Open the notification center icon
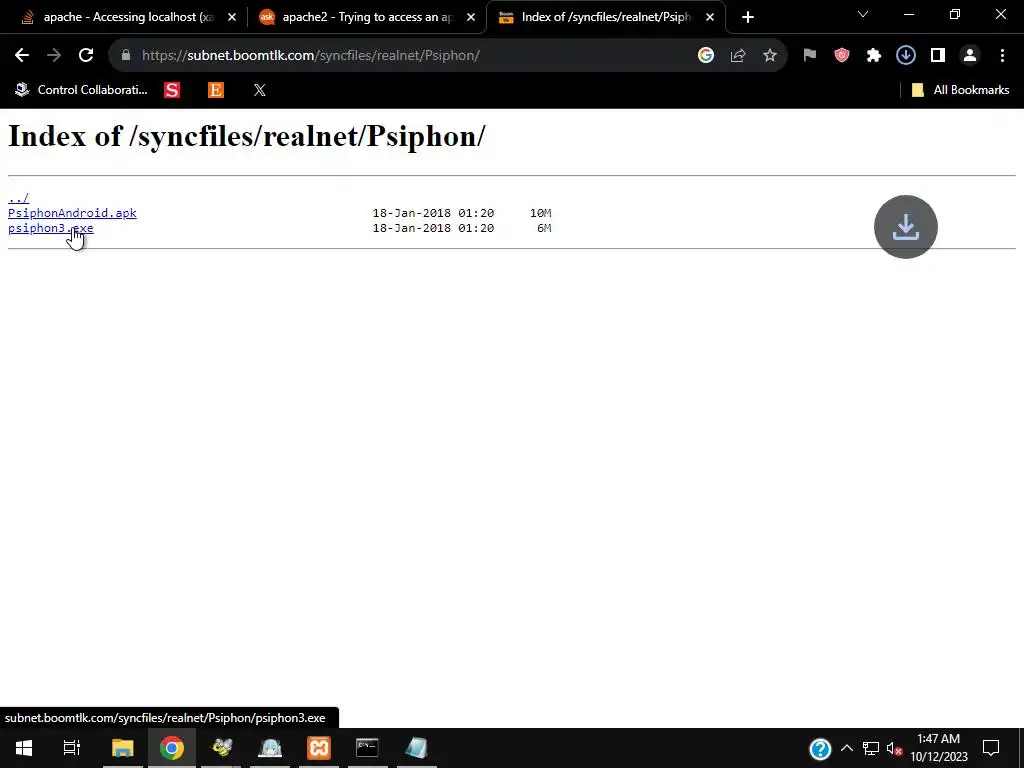This screenshot has height=768, width=1024. [x=991, y=748]
